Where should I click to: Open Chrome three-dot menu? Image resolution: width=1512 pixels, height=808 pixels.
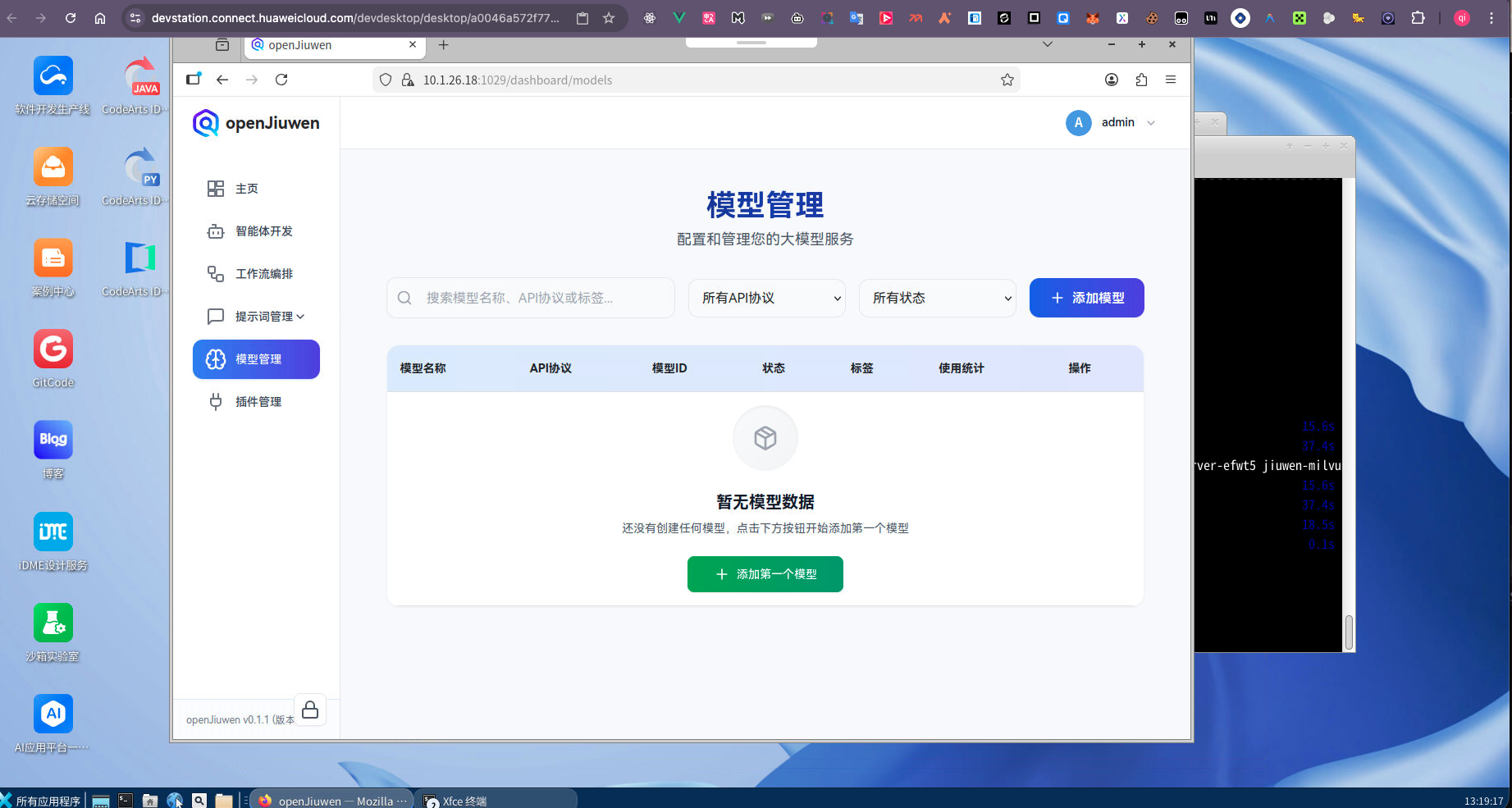pos(1491,18)
